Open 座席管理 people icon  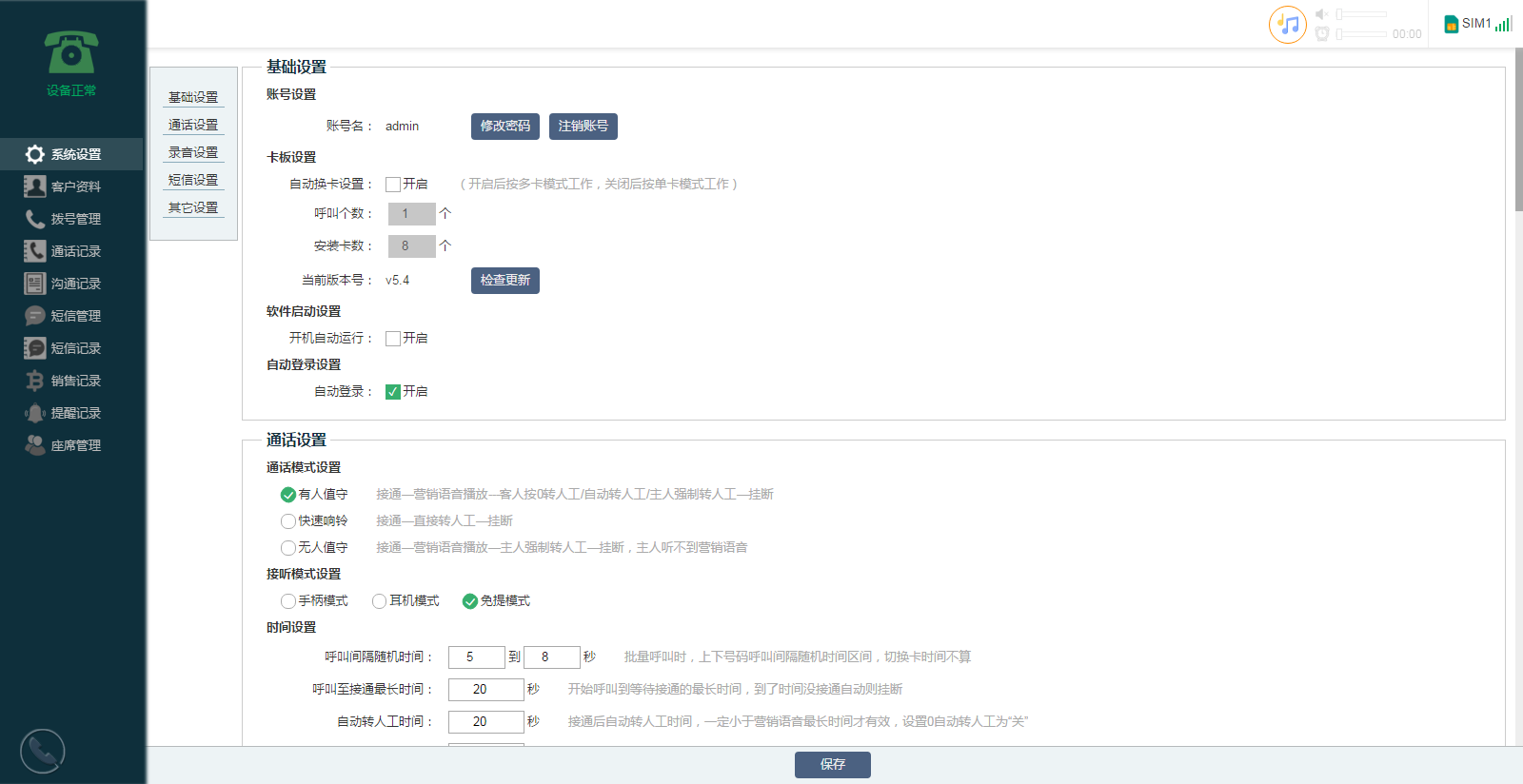tap(35, 445)
